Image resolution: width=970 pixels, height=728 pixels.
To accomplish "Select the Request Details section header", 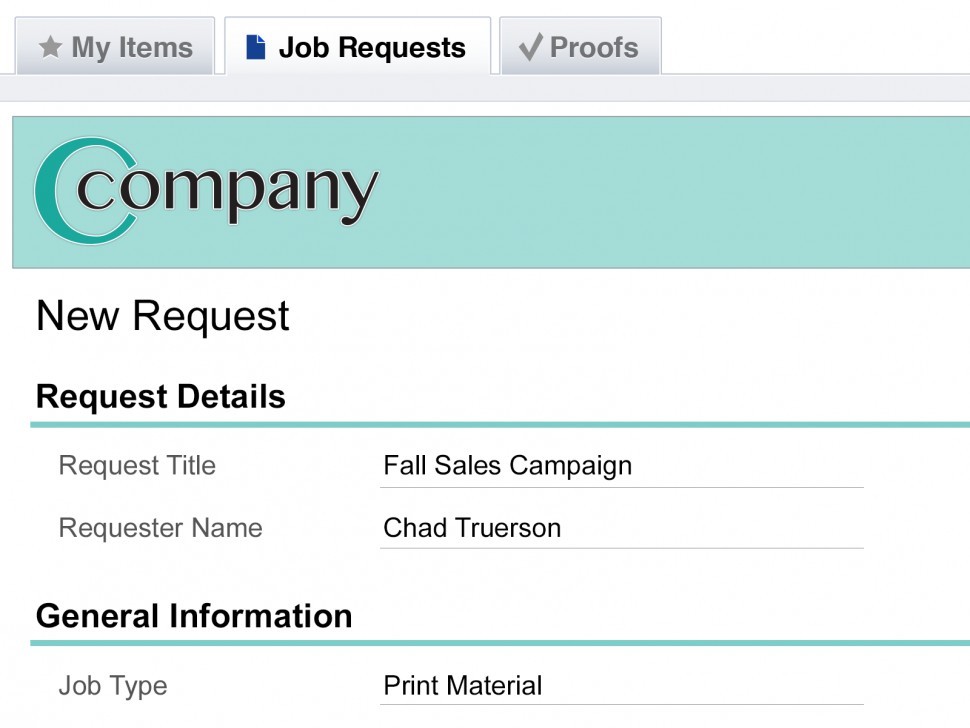I will coord(160,397).
